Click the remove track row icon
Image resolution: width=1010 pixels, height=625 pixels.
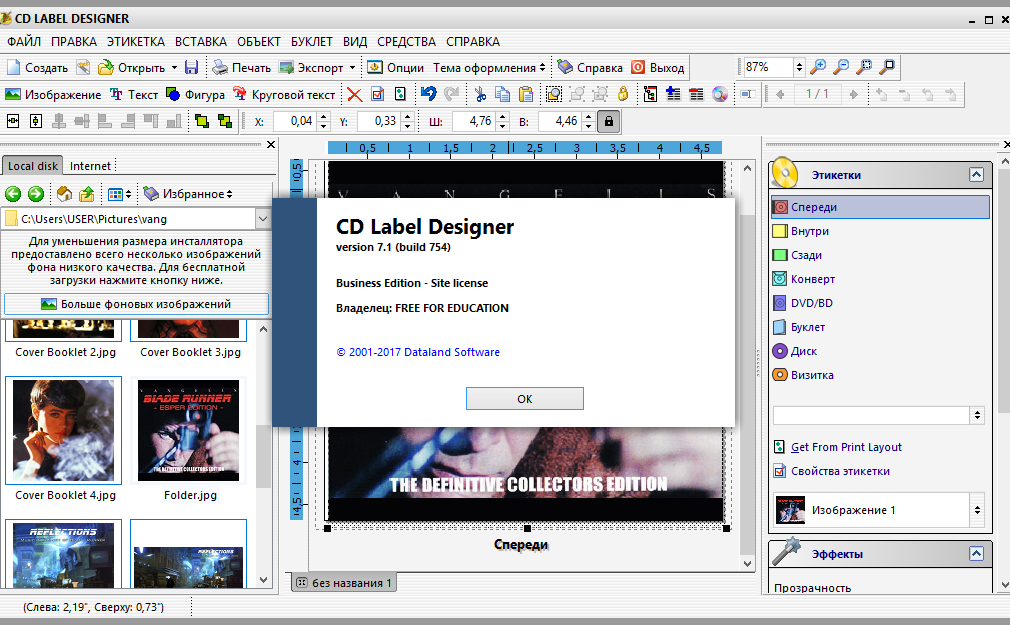pos(696,95)
